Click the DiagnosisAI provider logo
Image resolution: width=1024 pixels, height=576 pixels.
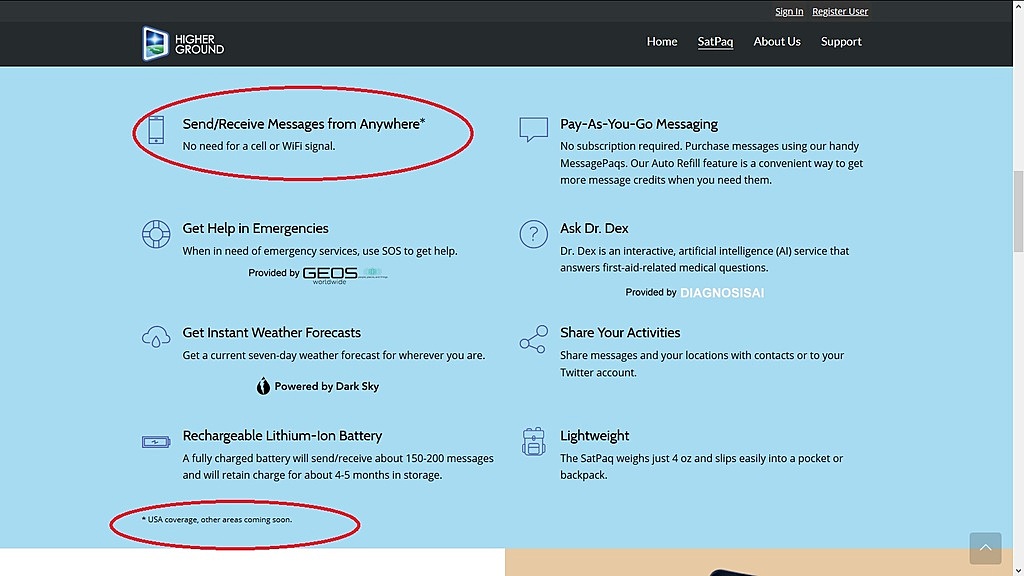pos(722,293)
